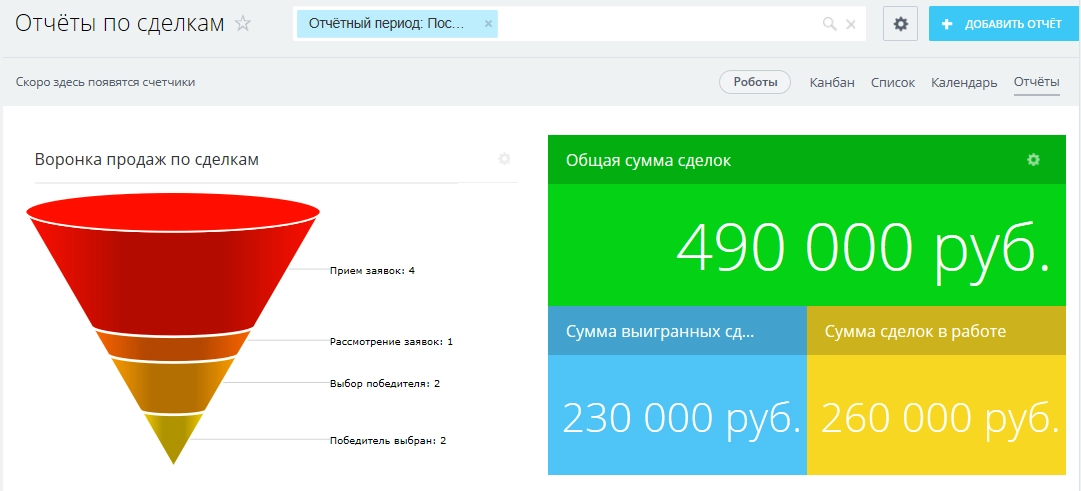Clear the search field with the X icon
Screen dimensions: 1081x491
point(851,24)
